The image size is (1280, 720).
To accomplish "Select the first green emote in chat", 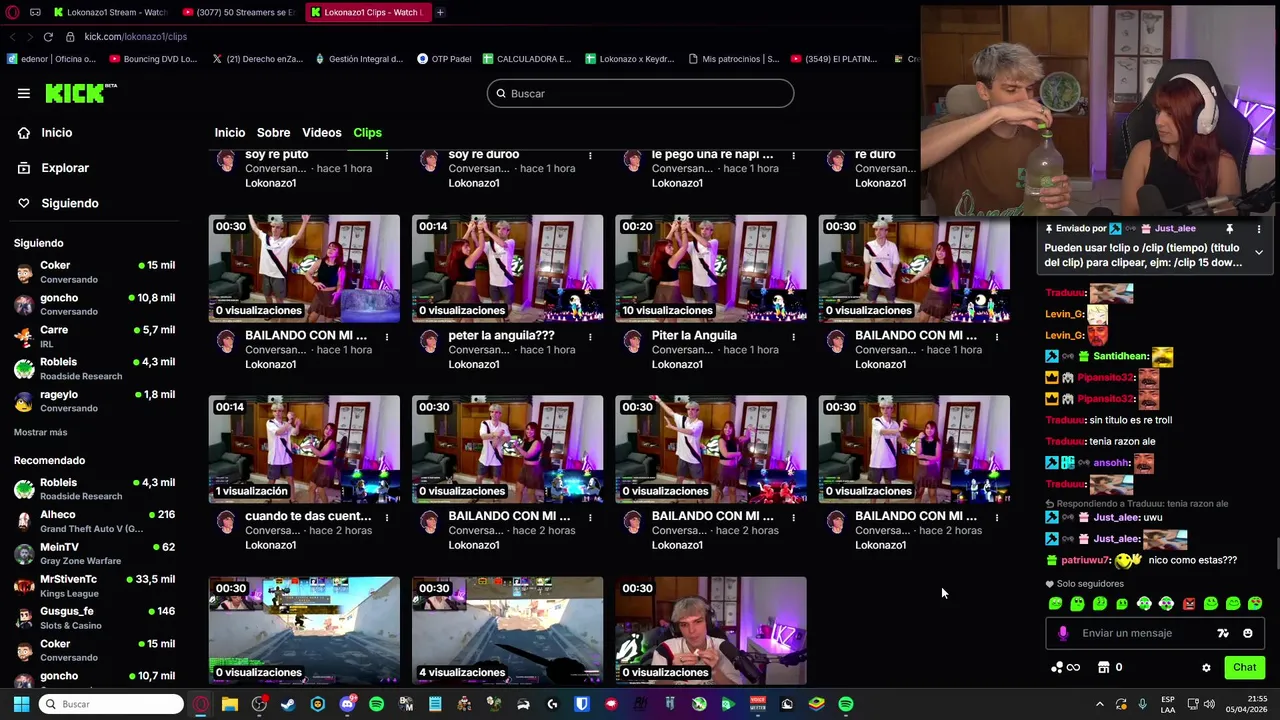I will (x=1055, y=603).
